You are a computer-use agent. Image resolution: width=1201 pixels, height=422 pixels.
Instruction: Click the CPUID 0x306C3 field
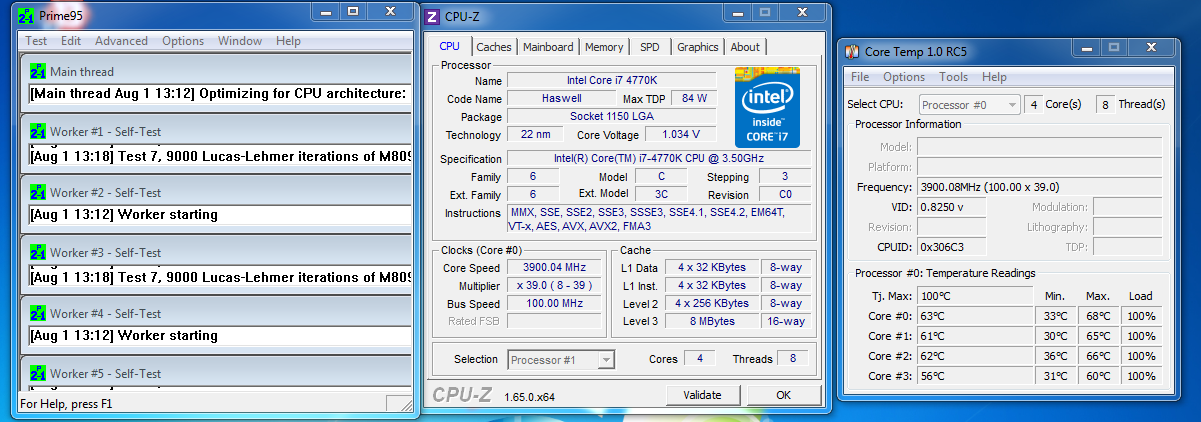(x=951, y=247)
